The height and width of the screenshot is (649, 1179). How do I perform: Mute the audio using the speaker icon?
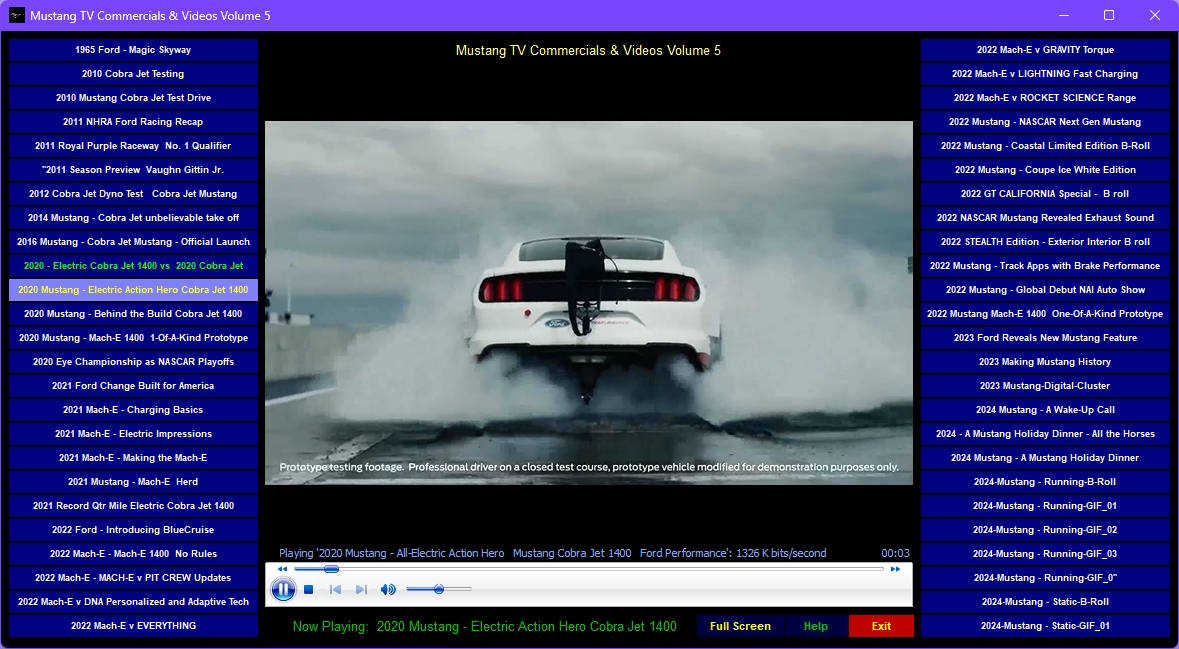pos(388,590)
